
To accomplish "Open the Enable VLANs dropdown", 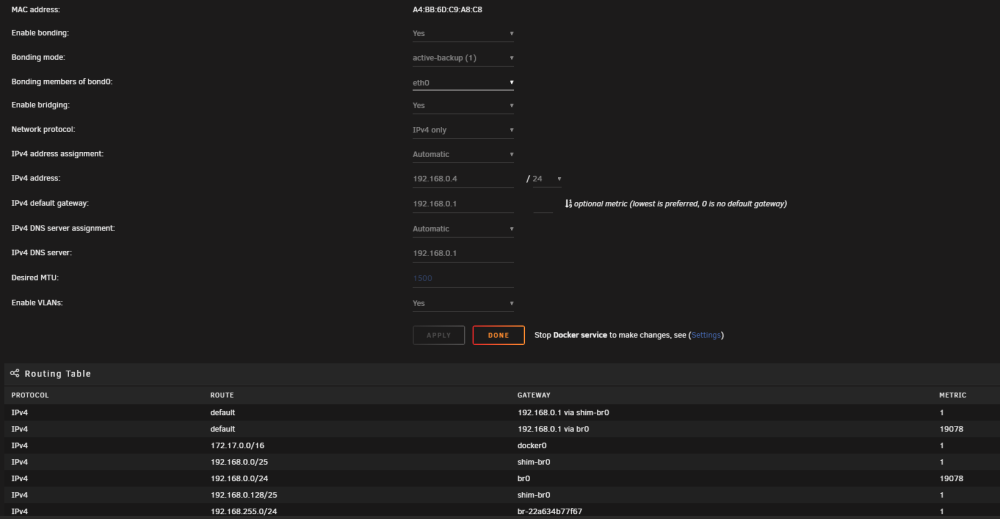I will [x=463, y=303].
